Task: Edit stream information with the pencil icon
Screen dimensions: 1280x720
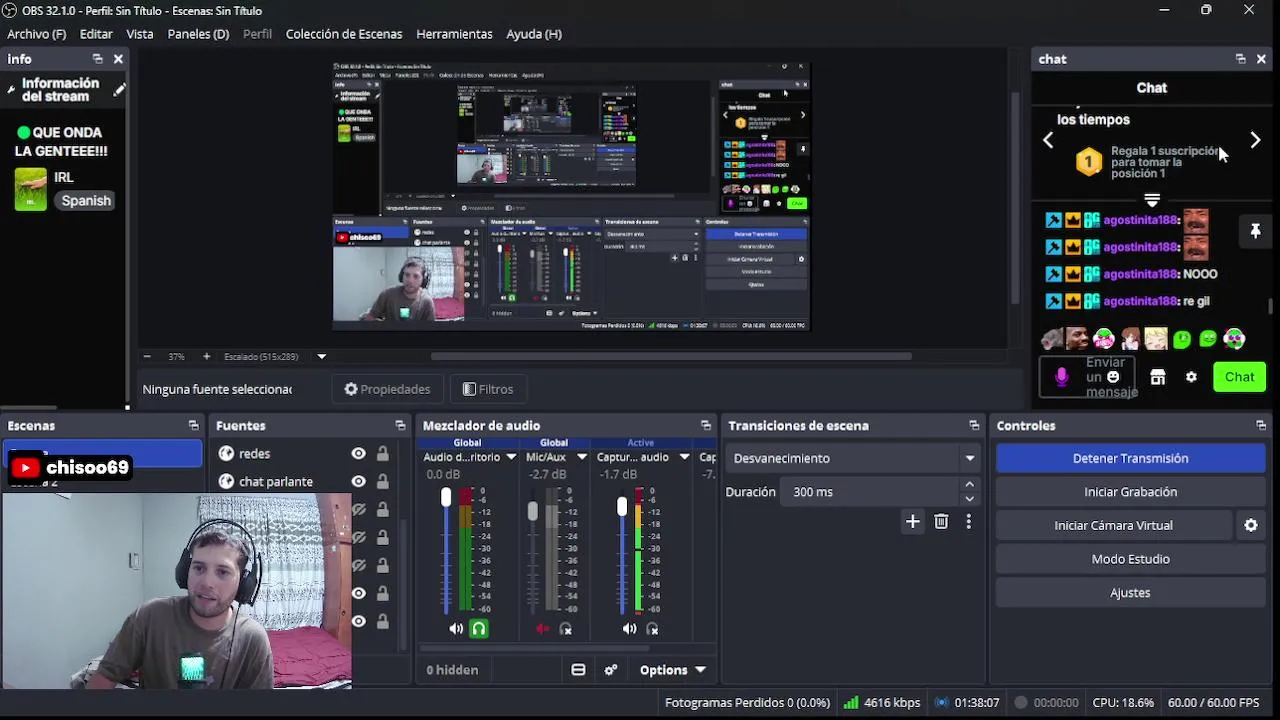Action: [119, 90]
